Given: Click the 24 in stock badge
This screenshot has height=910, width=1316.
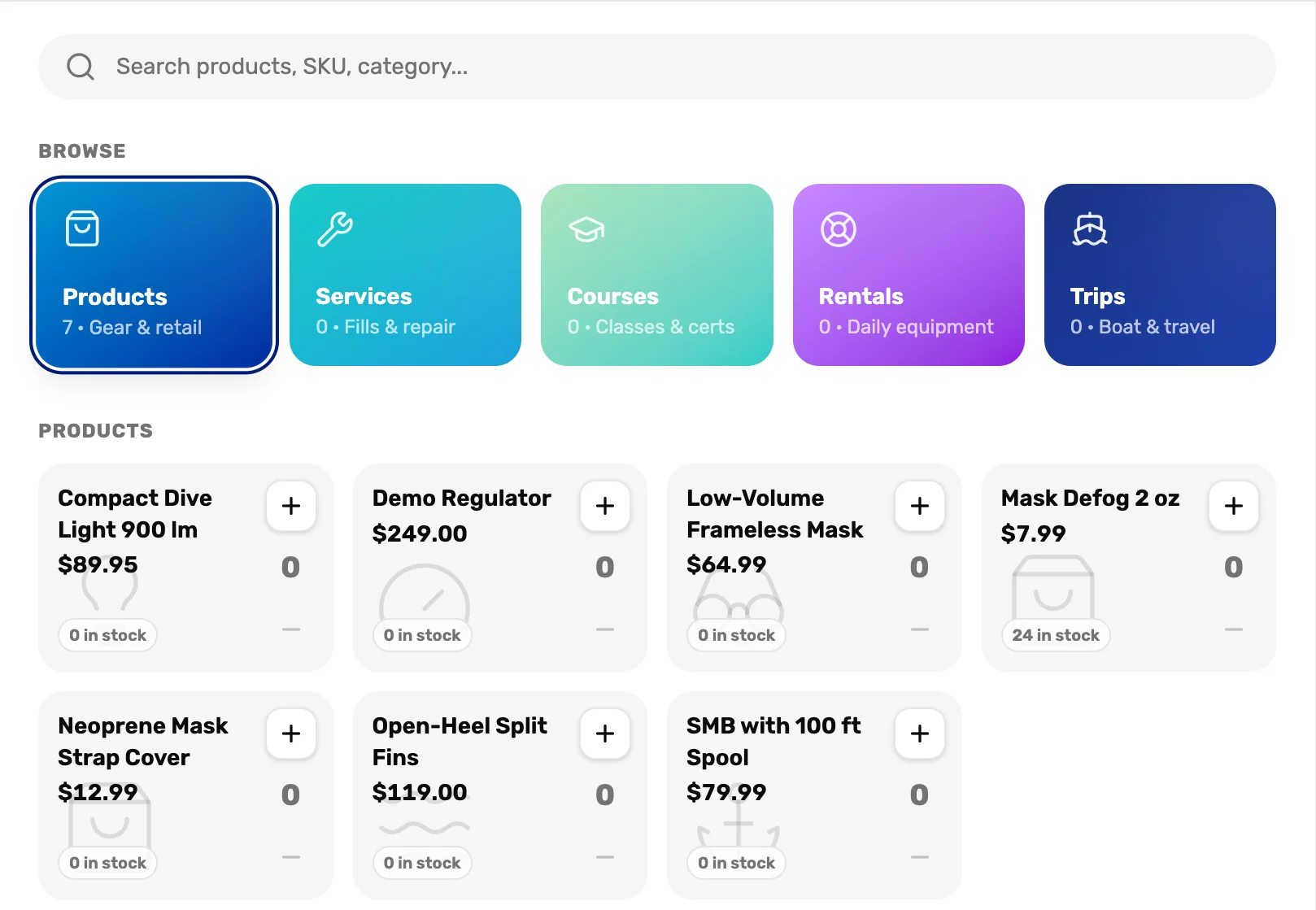Looking at the screenshot, I should (1056, 635).
